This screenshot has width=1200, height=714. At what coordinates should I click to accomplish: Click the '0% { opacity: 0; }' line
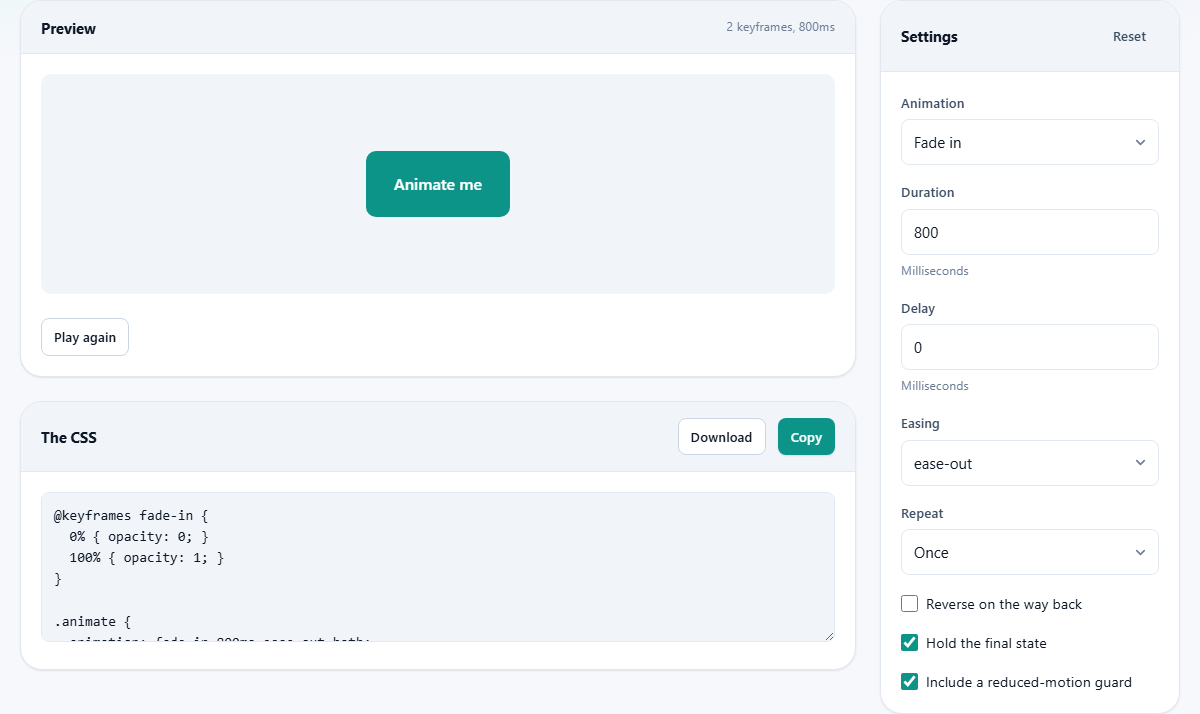(139, 537)
